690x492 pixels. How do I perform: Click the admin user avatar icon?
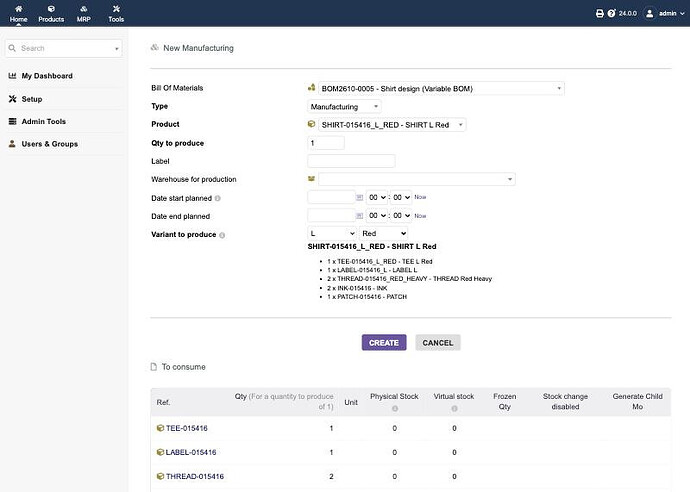[650, 13]
